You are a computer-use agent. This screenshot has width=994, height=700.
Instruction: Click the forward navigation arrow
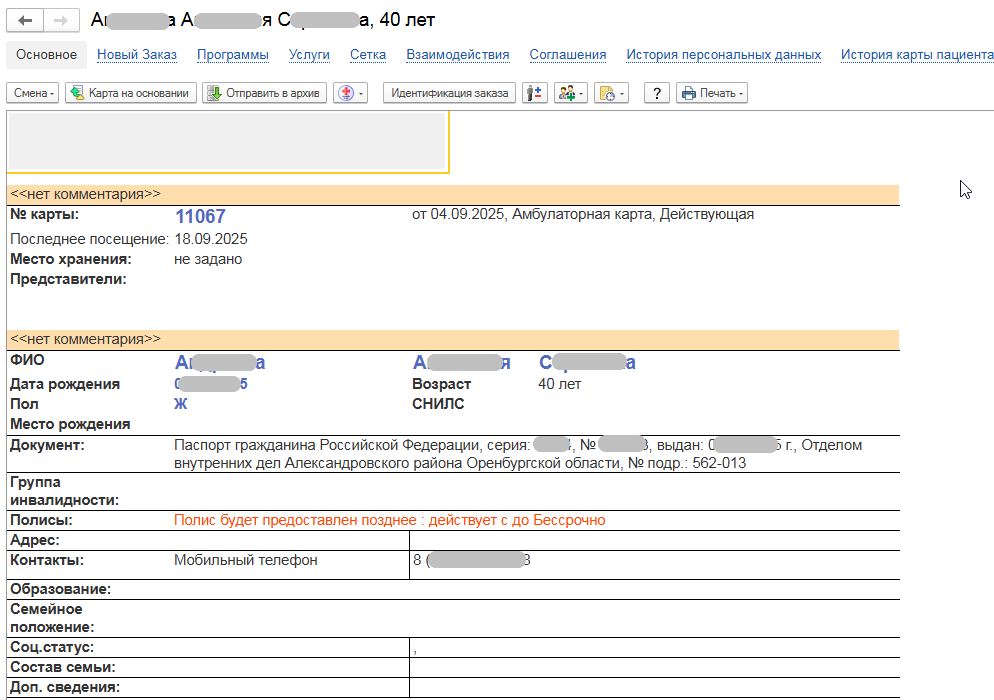pos(60,20)
